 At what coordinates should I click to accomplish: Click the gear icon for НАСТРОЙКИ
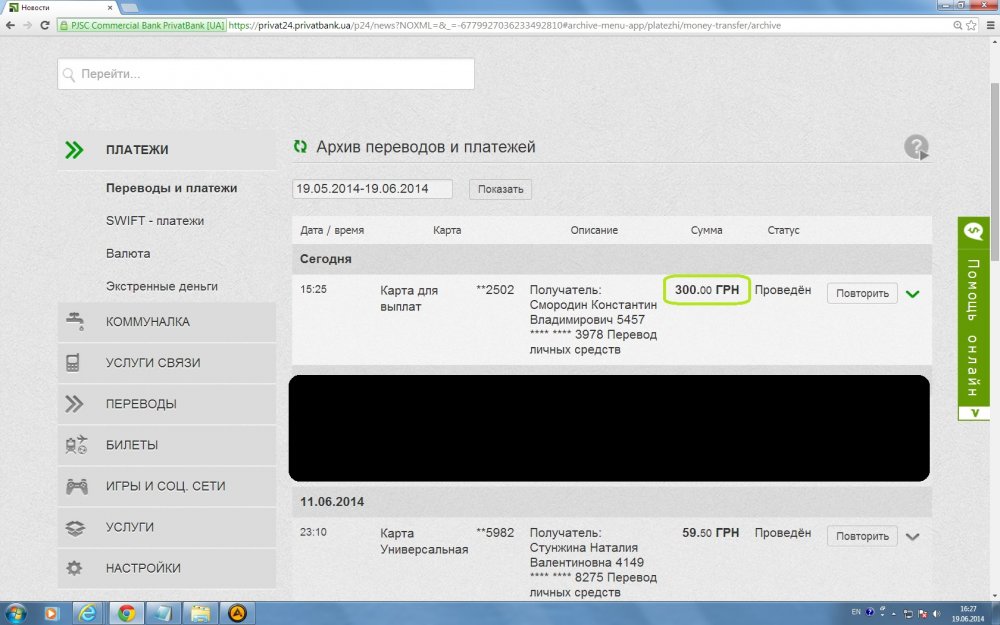pyautogui.click(x=74, y=568)
